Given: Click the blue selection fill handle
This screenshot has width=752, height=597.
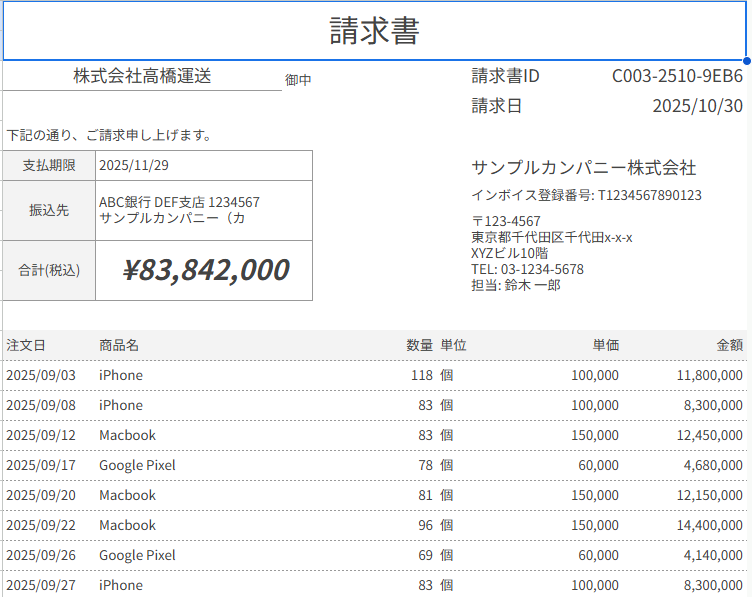Looking at the screenshot, I should pyautogui.click(x=747, y=60).
